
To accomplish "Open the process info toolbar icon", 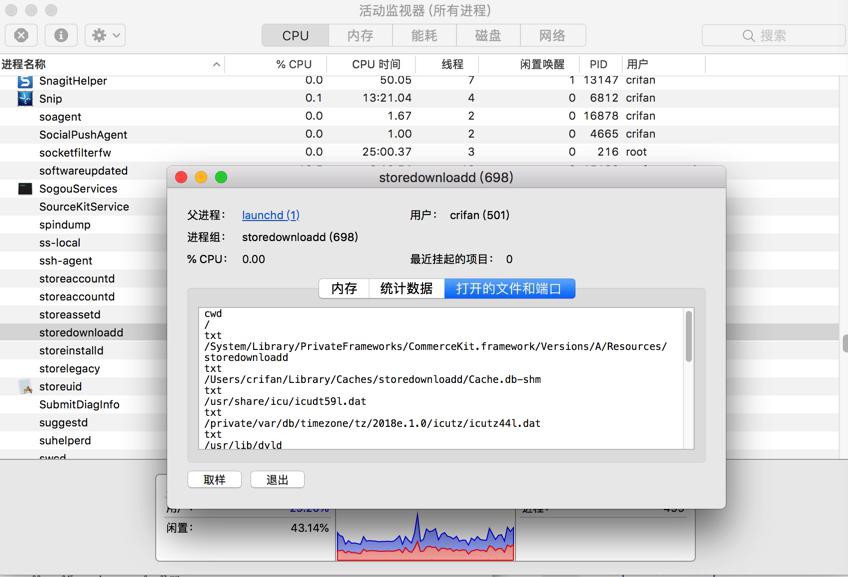I will (x=61, y=36).
